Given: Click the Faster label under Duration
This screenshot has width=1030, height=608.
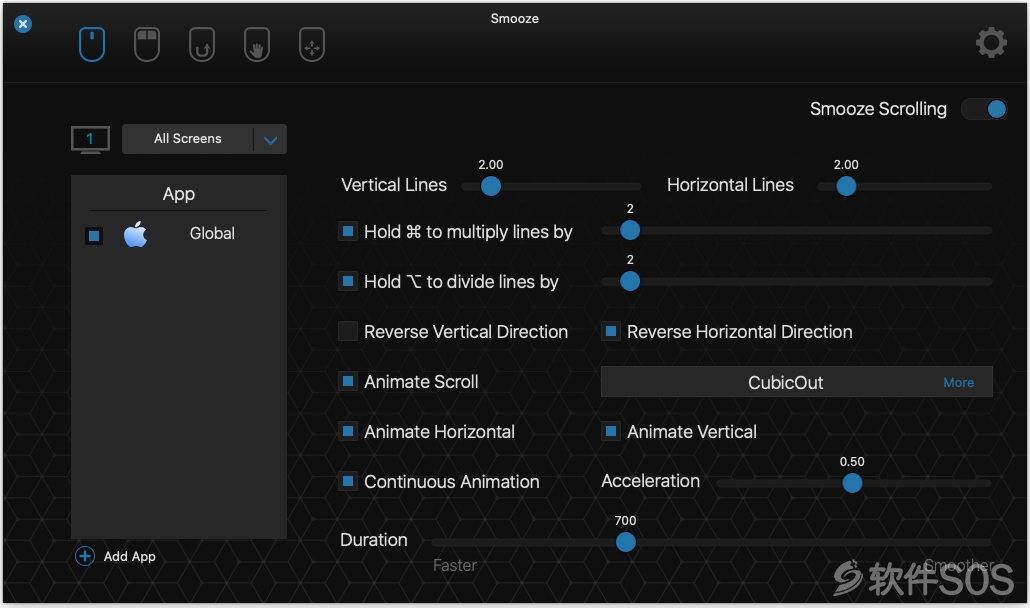Looking at the screenshot, I should (x=455, y=565).
